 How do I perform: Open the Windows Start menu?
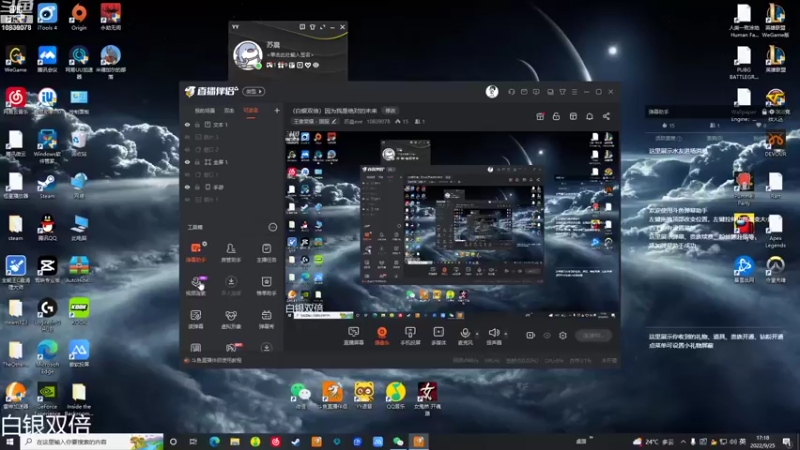9,441
